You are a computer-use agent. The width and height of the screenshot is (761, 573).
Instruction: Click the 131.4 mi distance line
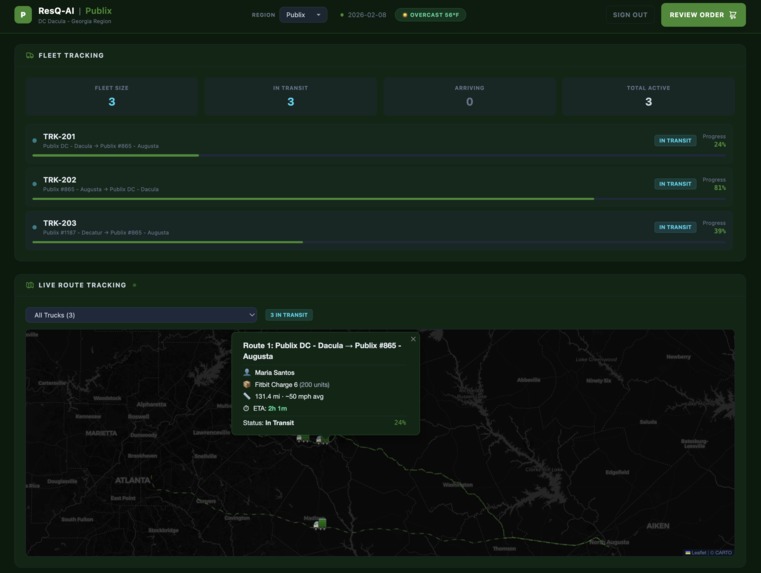click(x=289, y=396)
